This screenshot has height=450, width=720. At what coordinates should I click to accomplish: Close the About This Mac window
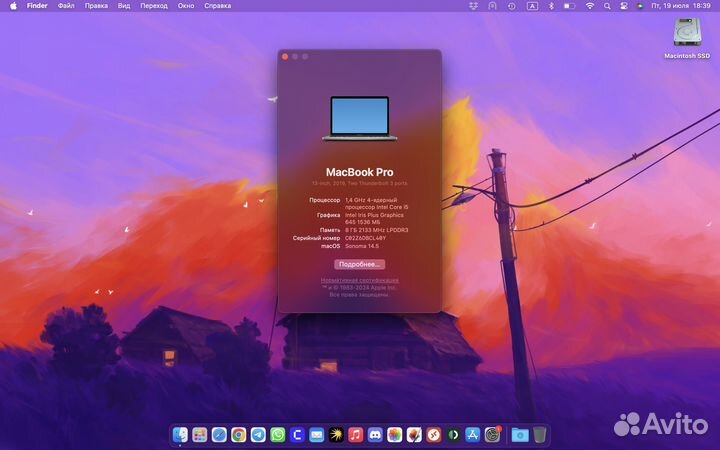click(285, 56)
